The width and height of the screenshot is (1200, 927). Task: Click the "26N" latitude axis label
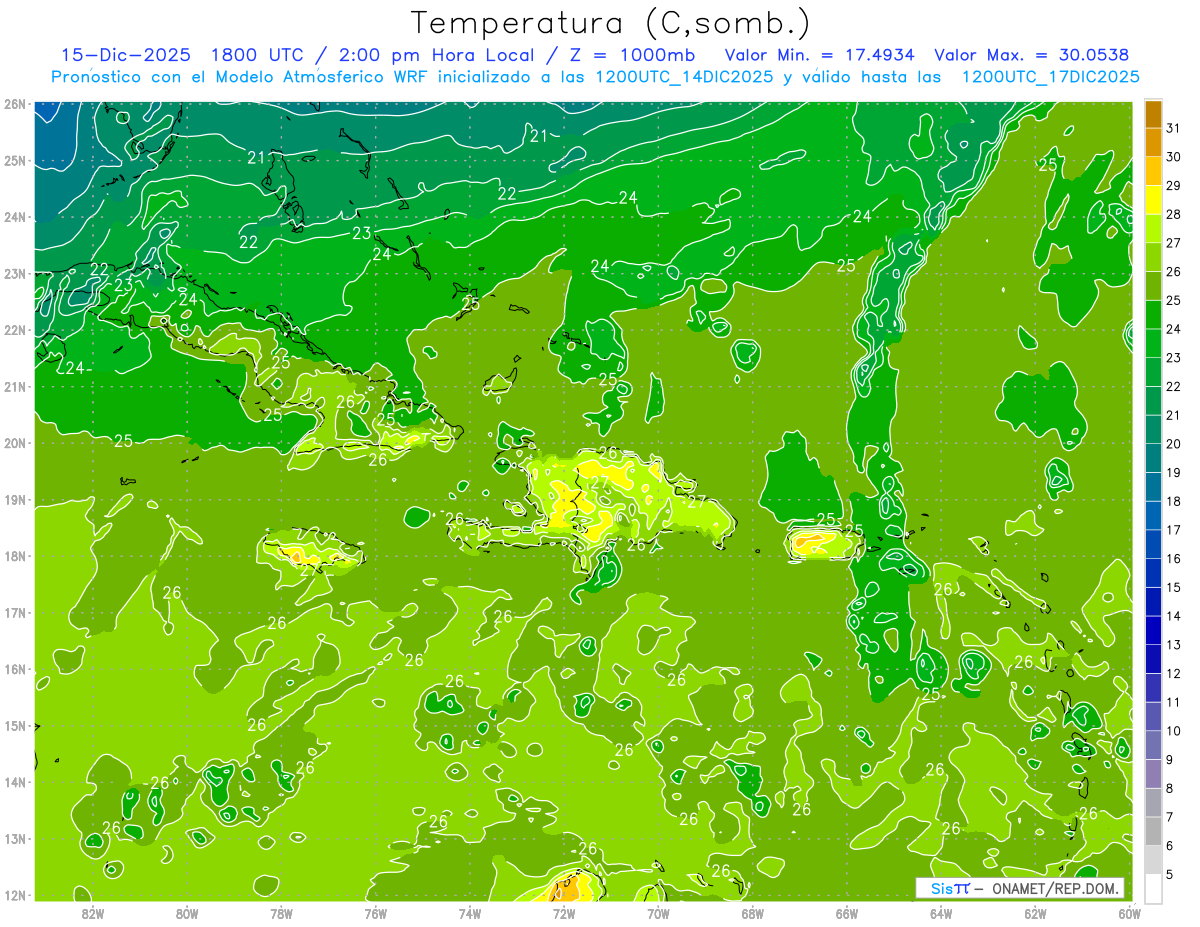tap(14, 104)
